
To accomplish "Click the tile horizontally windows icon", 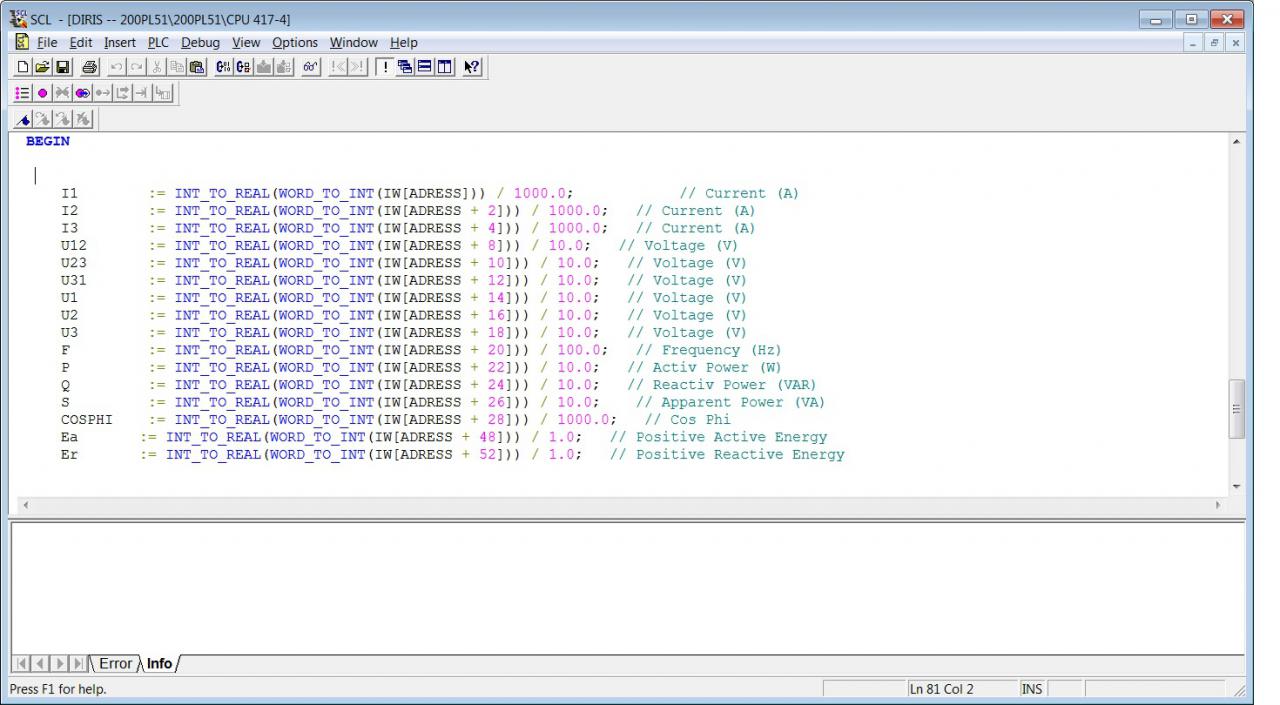I will pos(424,67).
